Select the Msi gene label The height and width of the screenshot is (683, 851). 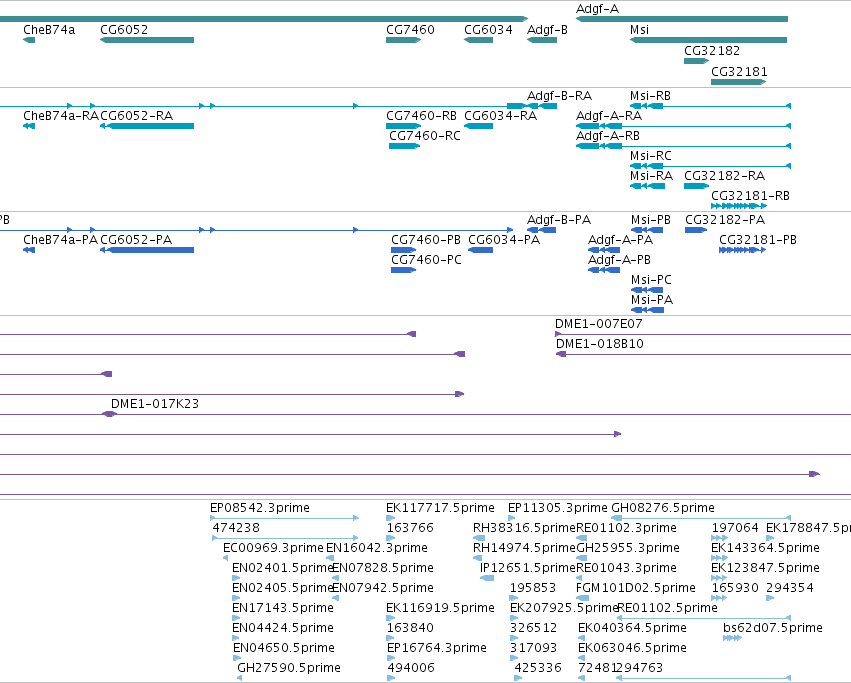(x=639, y=30)
